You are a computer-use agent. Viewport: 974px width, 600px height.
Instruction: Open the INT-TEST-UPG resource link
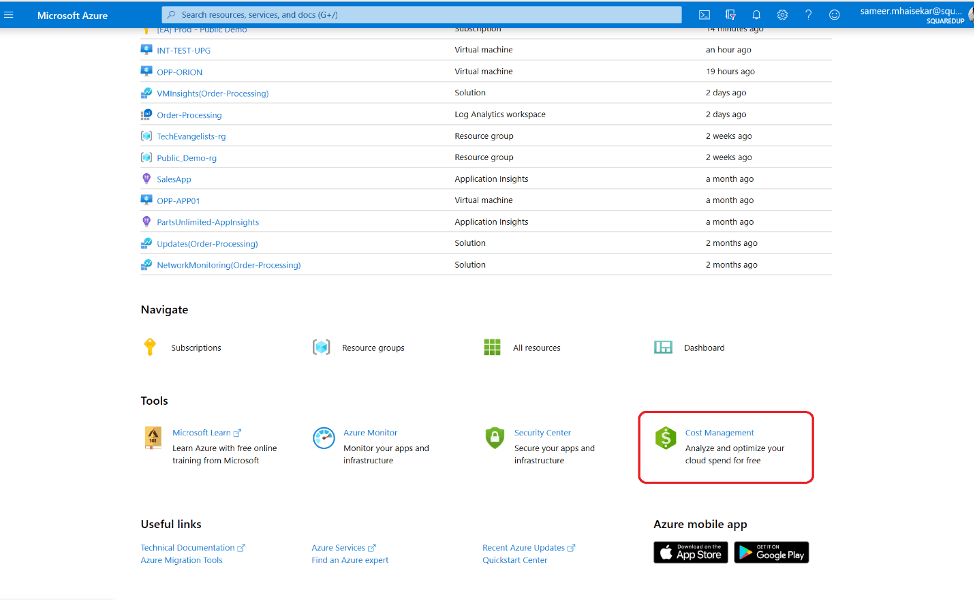pos(183,50)
